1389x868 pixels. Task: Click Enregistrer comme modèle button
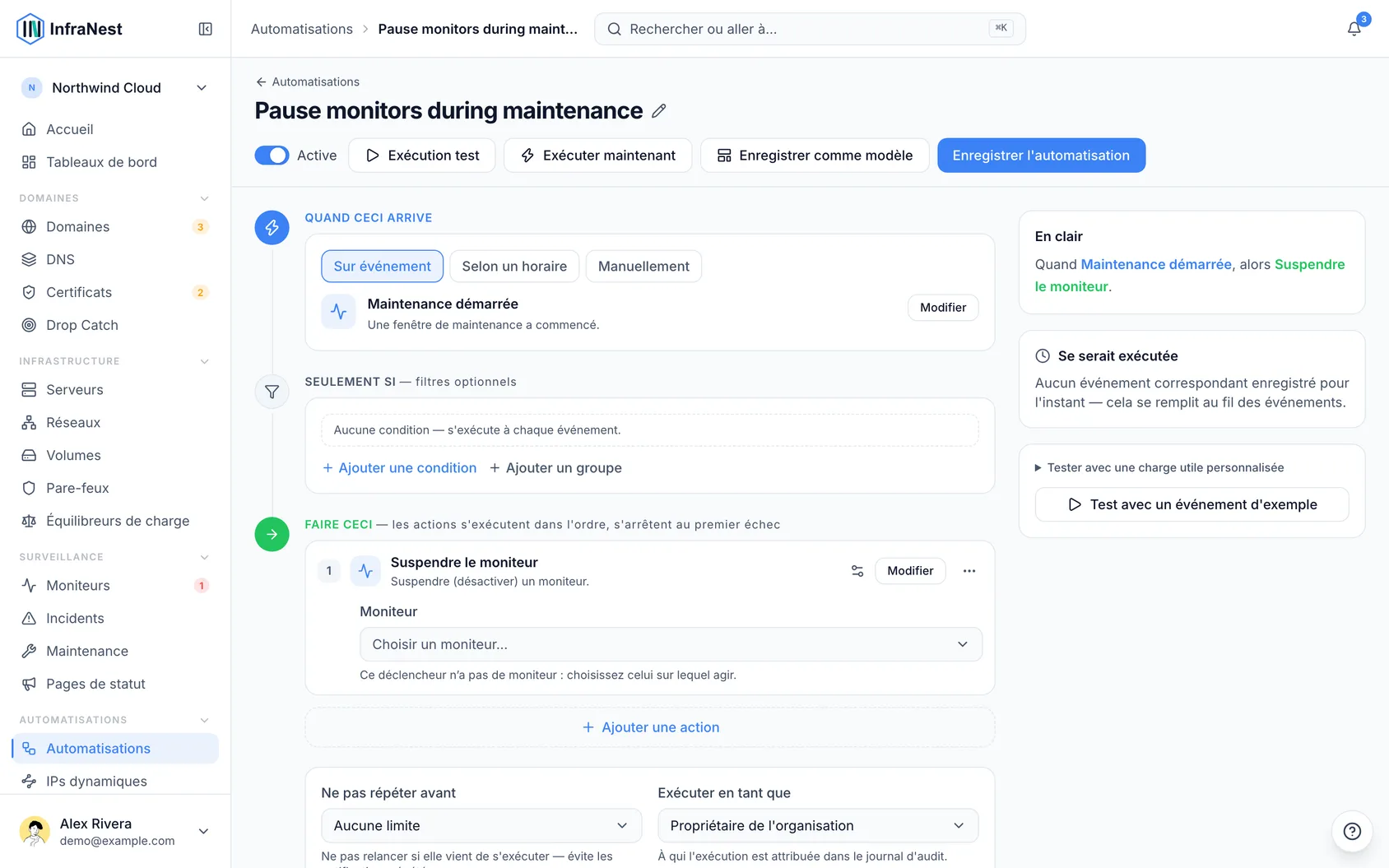[815, 155]
